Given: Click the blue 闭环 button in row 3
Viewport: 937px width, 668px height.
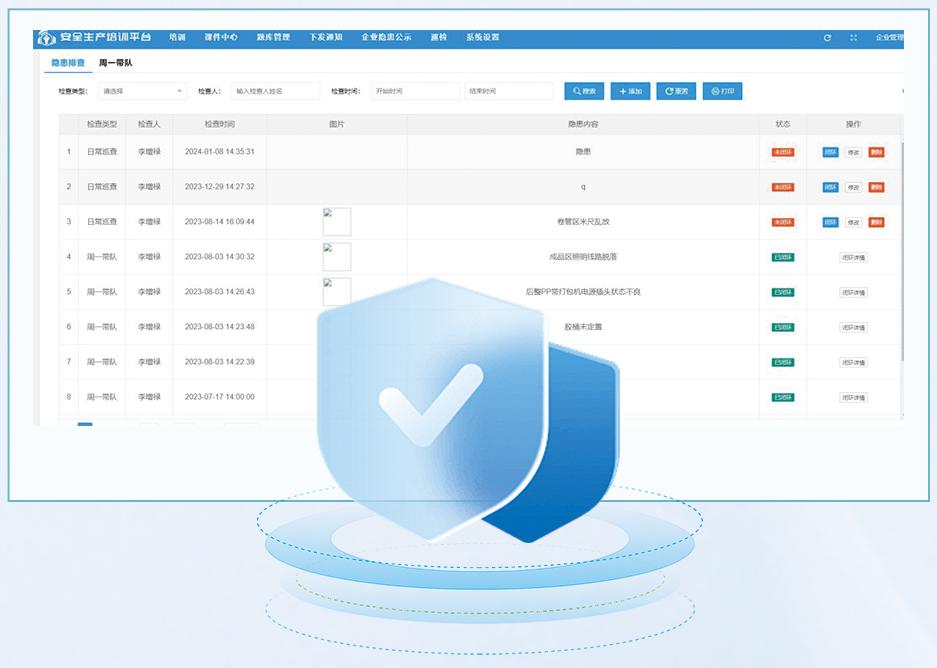Looking at the screenshot, I should click(830, 222).
